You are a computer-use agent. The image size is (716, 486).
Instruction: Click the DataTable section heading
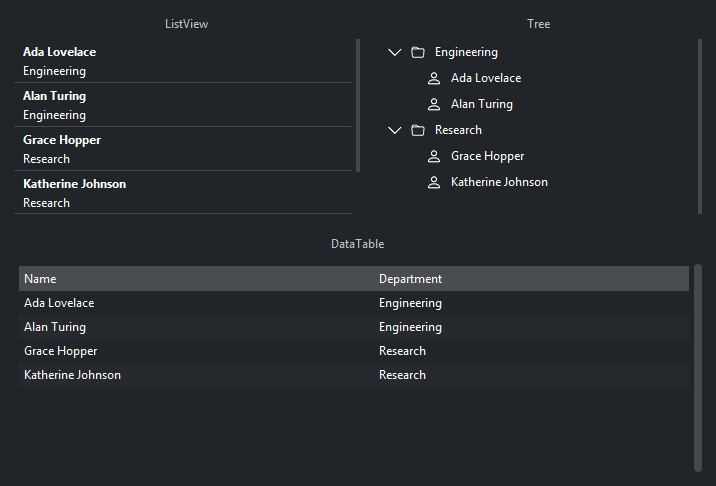pyautogui.click(x=358, y=244)
